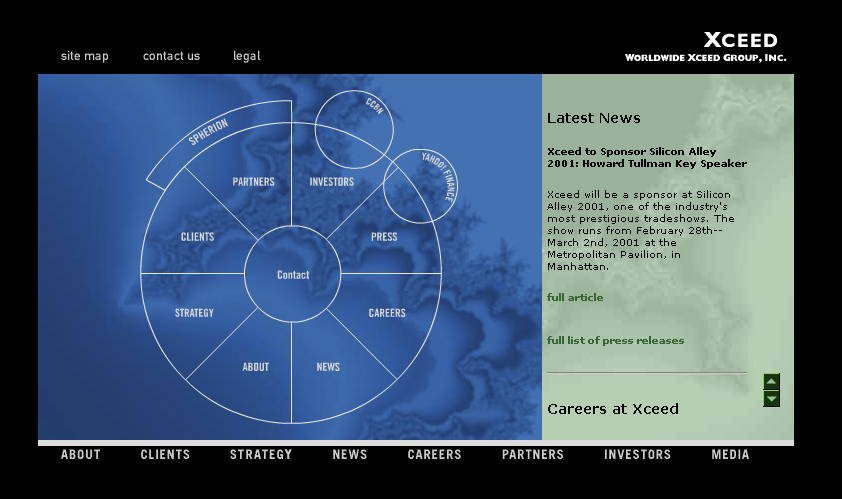Go to Investors in bottom navigation
Screen dimensions: 842x499
637,455
